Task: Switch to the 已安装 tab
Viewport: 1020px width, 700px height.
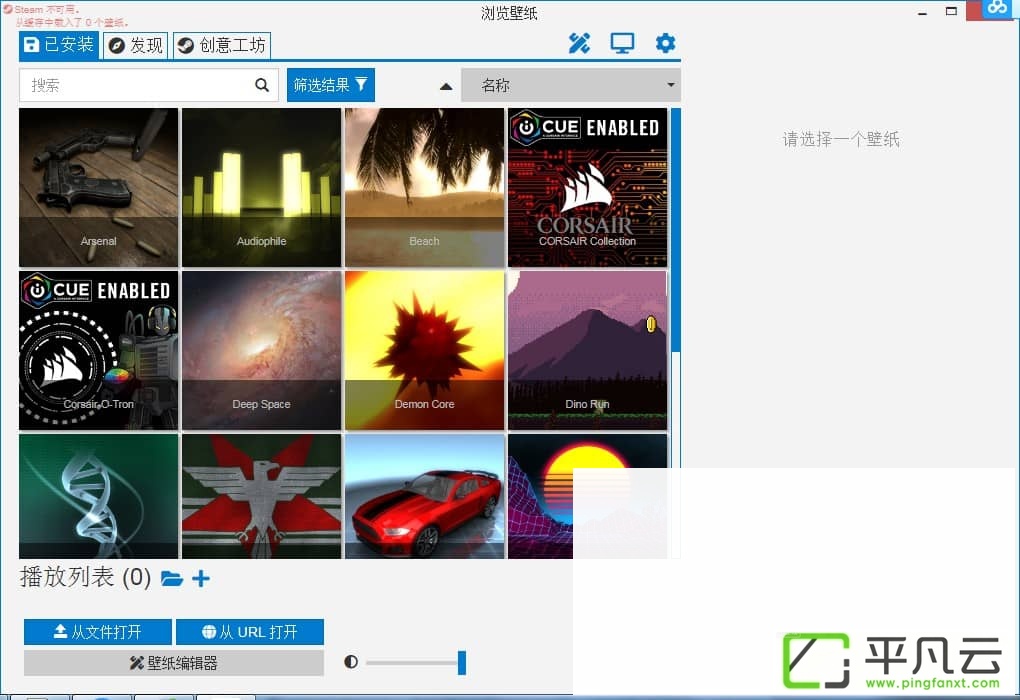Action: 59,45
